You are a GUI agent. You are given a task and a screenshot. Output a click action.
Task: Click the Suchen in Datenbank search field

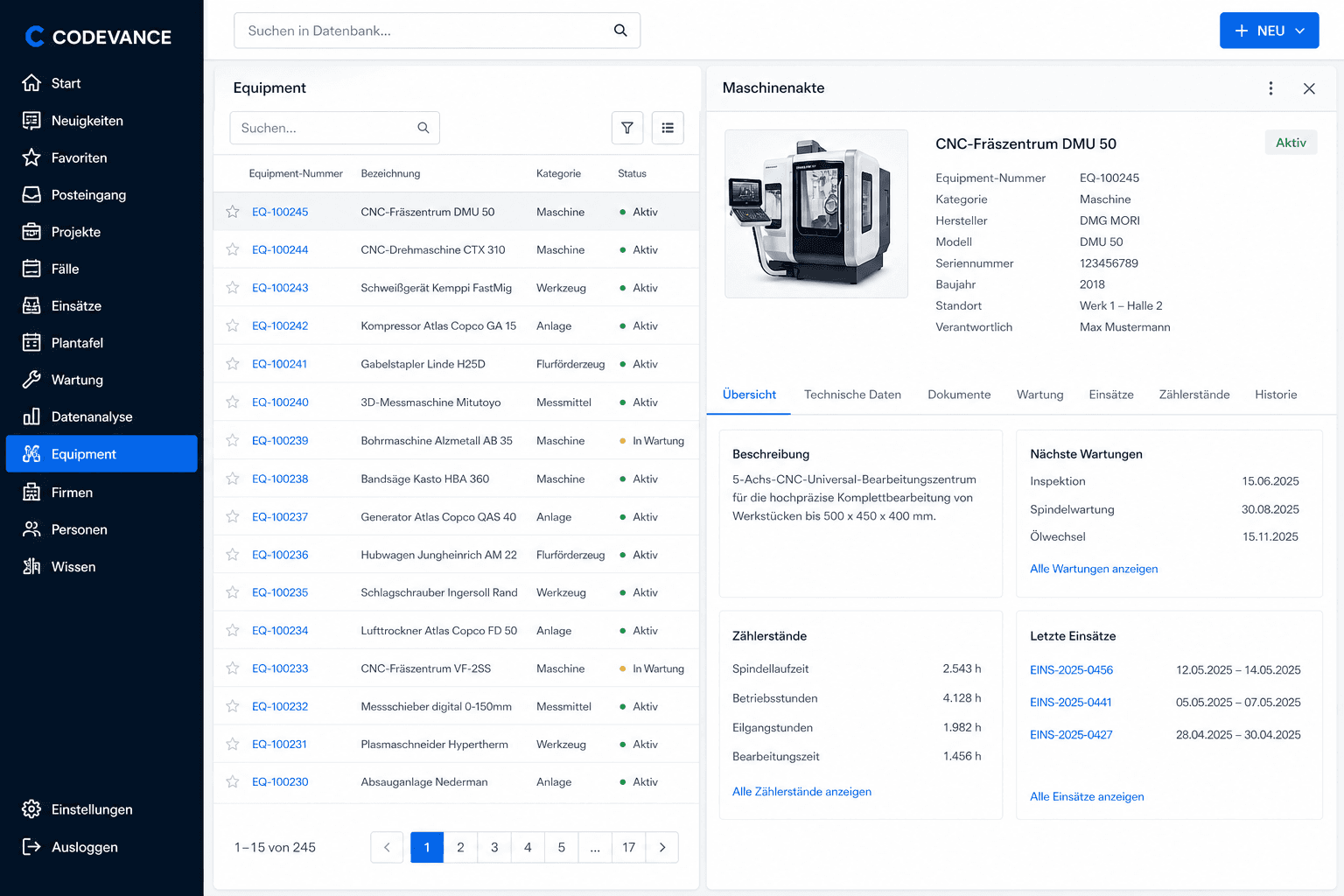(437, 31)
